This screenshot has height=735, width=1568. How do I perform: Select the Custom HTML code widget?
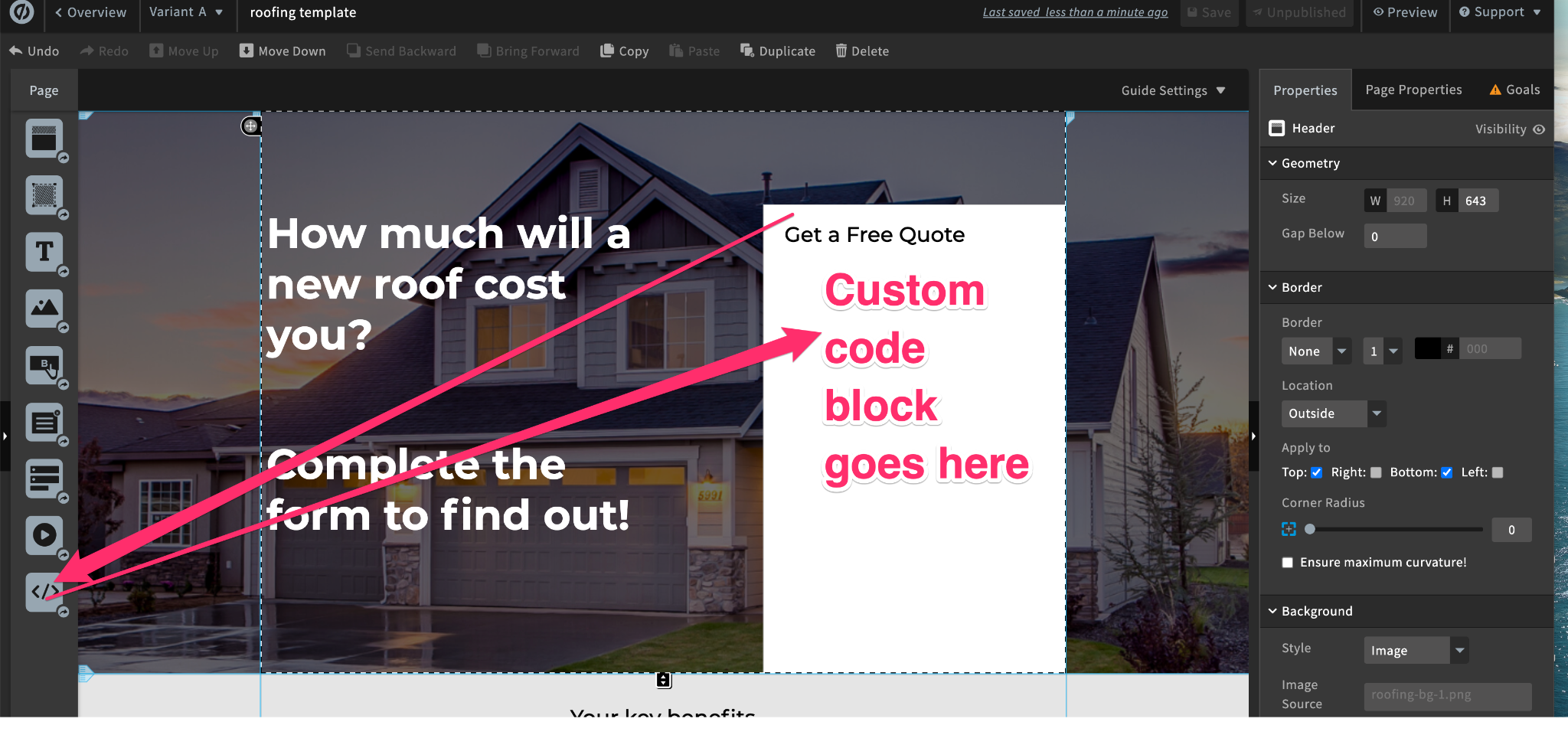[44, 592]
